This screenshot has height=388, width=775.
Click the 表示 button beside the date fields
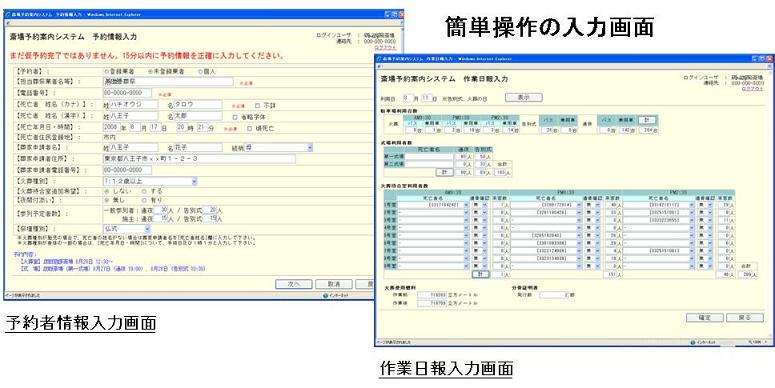pyautogui.click(x=523, y=97)
